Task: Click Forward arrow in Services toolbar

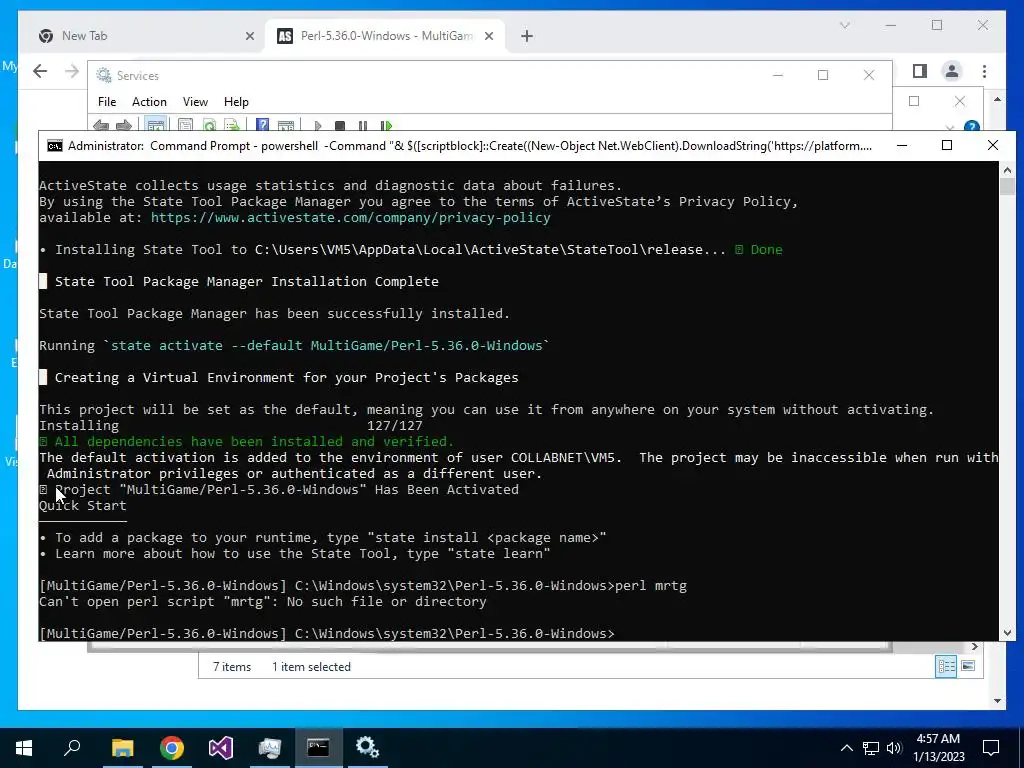Action: tap(123, 125)
